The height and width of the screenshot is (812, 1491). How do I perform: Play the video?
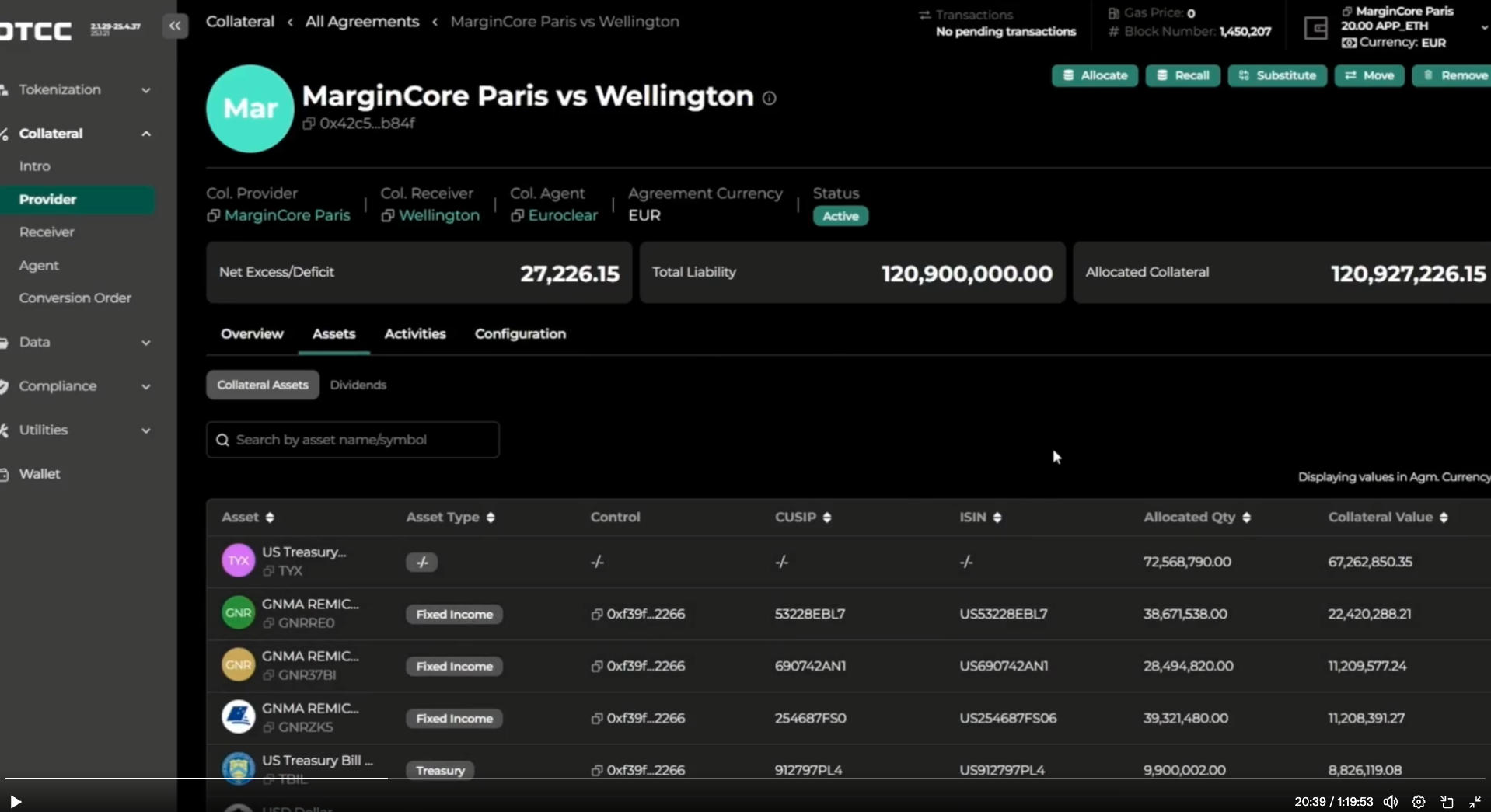15,801
